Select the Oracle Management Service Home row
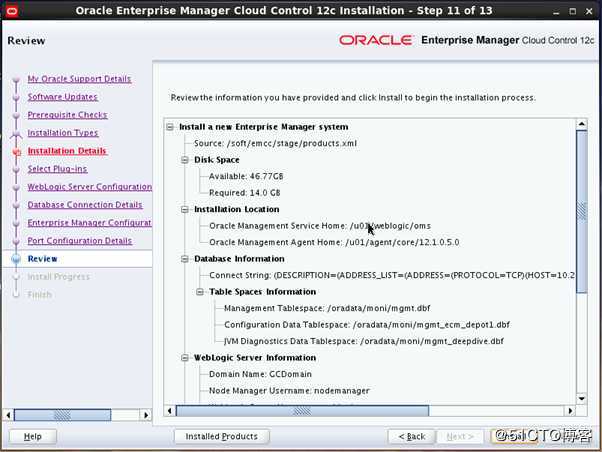The width and height of the screenshot is (602, 452). click(320, 226)
